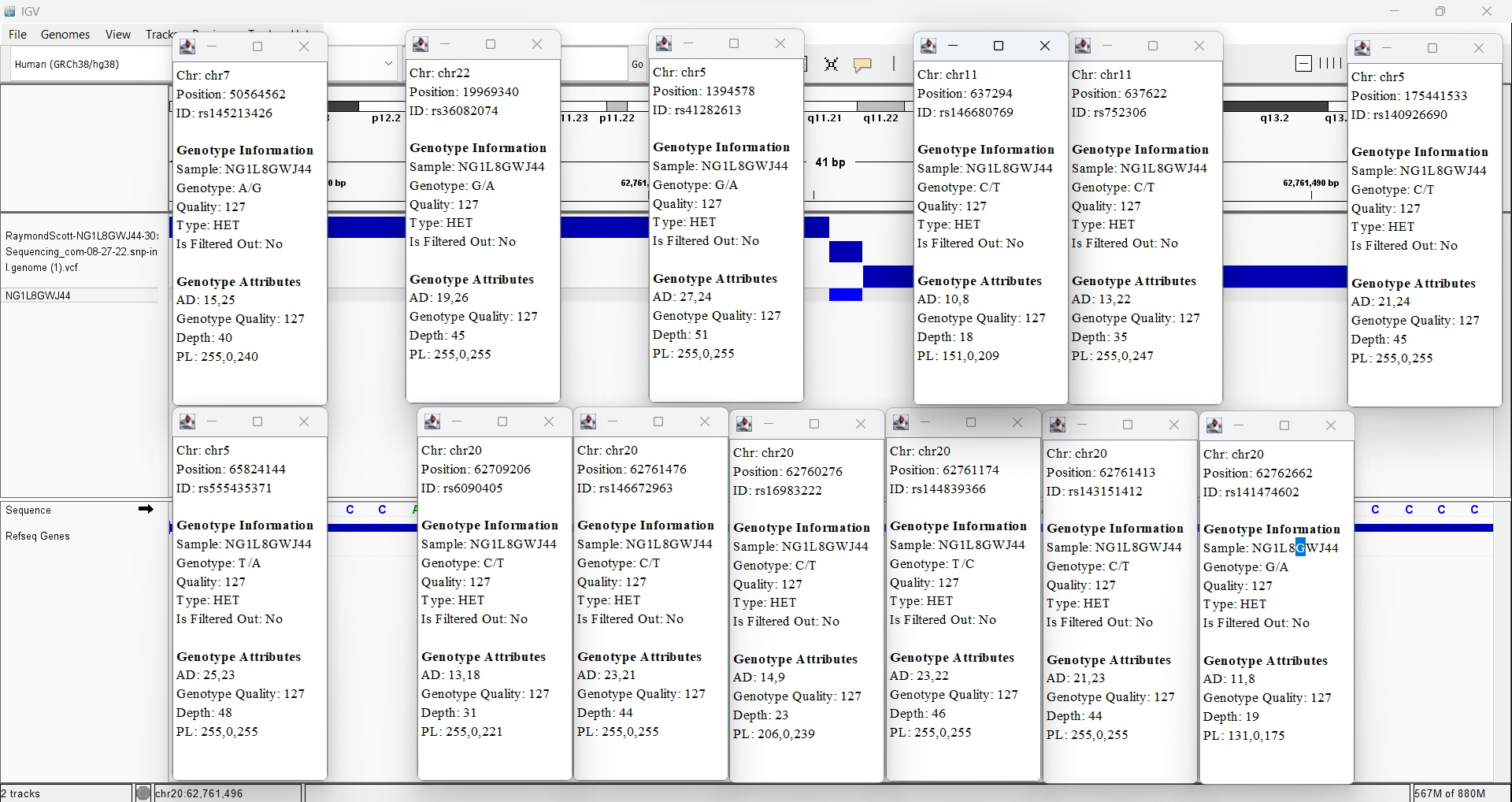Screen dimensions: 1512x802
Task: Click the zoom level tick marks slider
Action: pos(1330,64)
